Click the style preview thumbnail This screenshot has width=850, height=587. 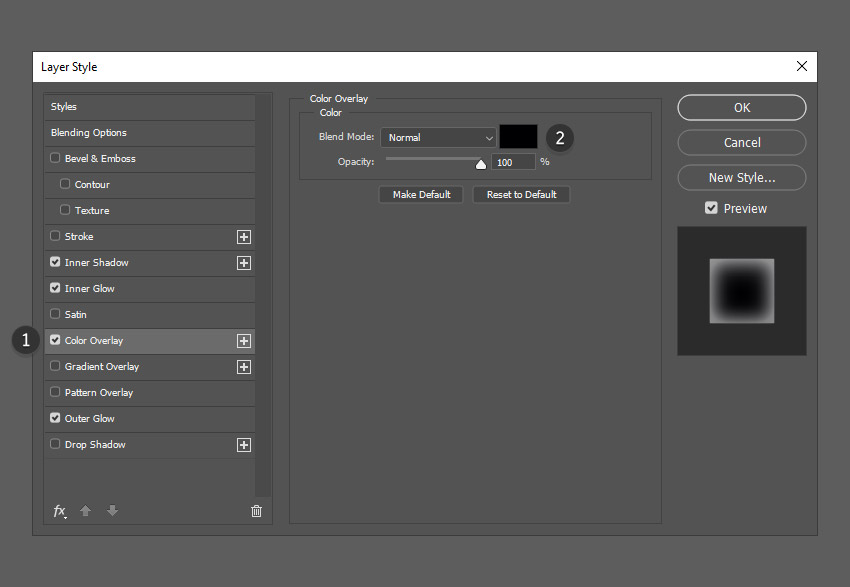point(742,291)
